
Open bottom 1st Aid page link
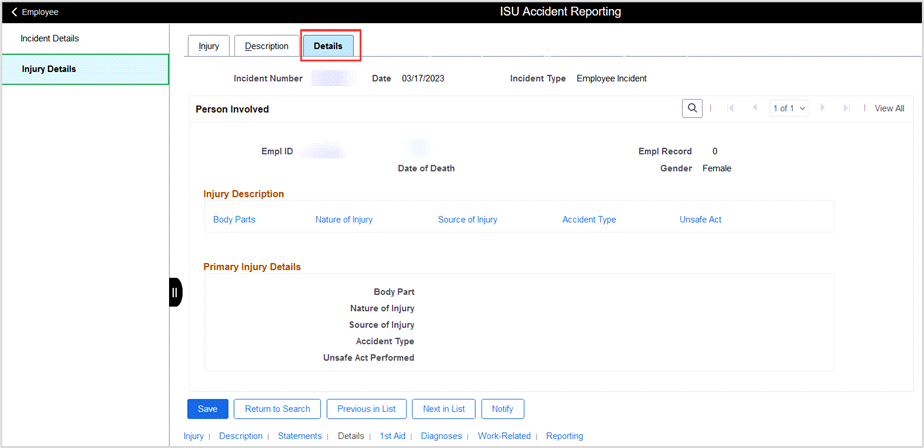pos(392,436)
